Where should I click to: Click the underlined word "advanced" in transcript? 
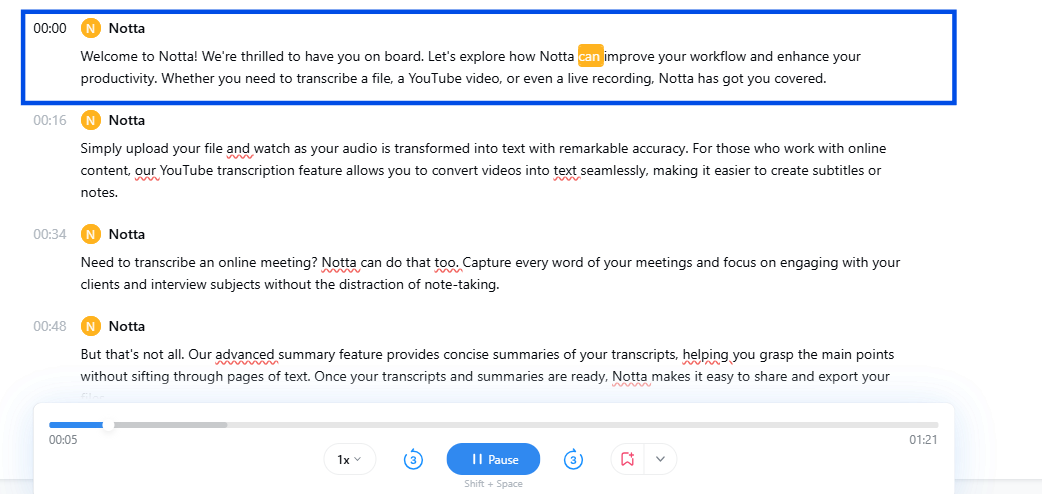coord(245,354)
